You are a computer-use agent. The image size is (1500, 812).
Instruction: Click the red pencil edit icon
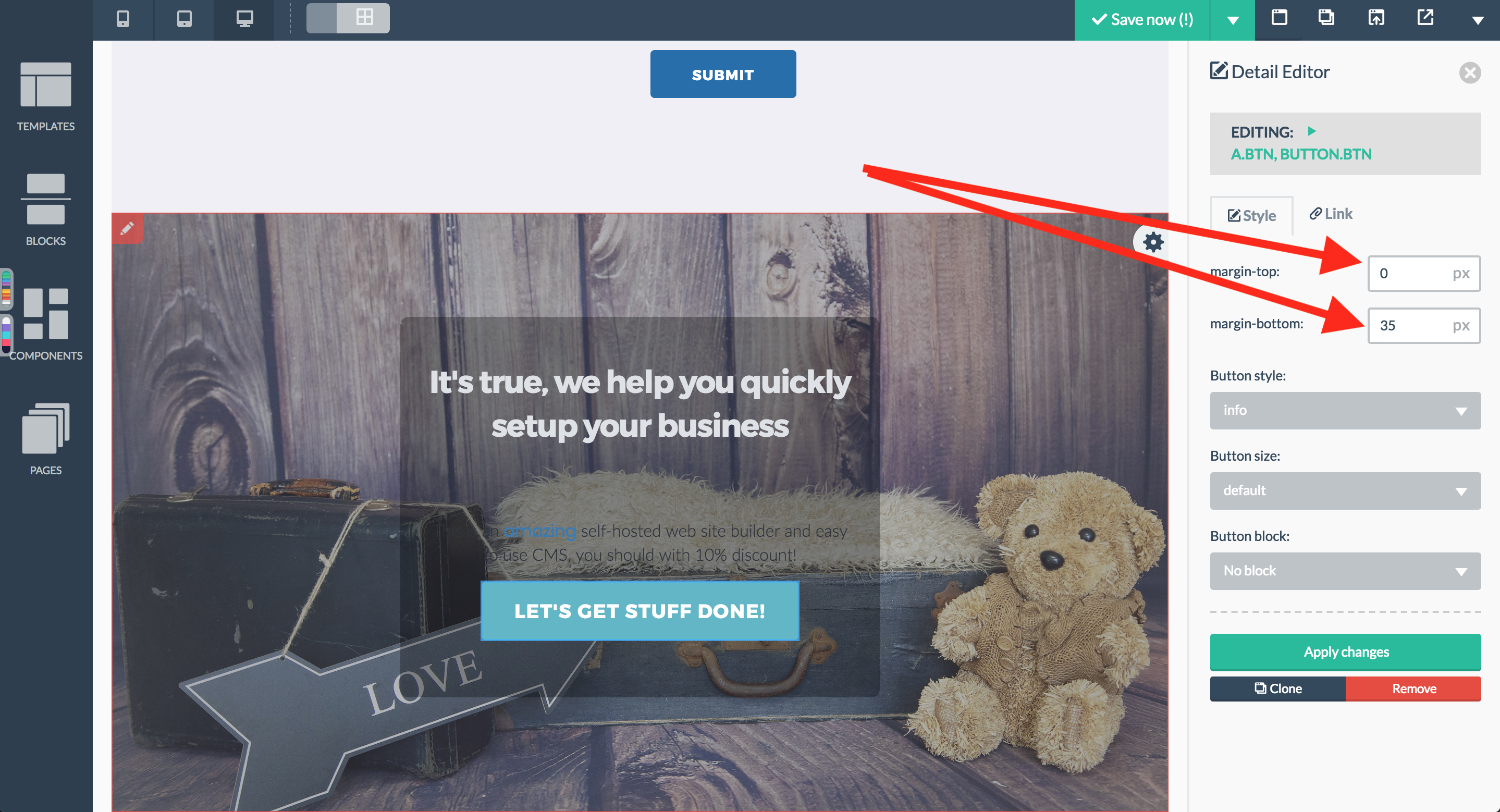(128, 229)
